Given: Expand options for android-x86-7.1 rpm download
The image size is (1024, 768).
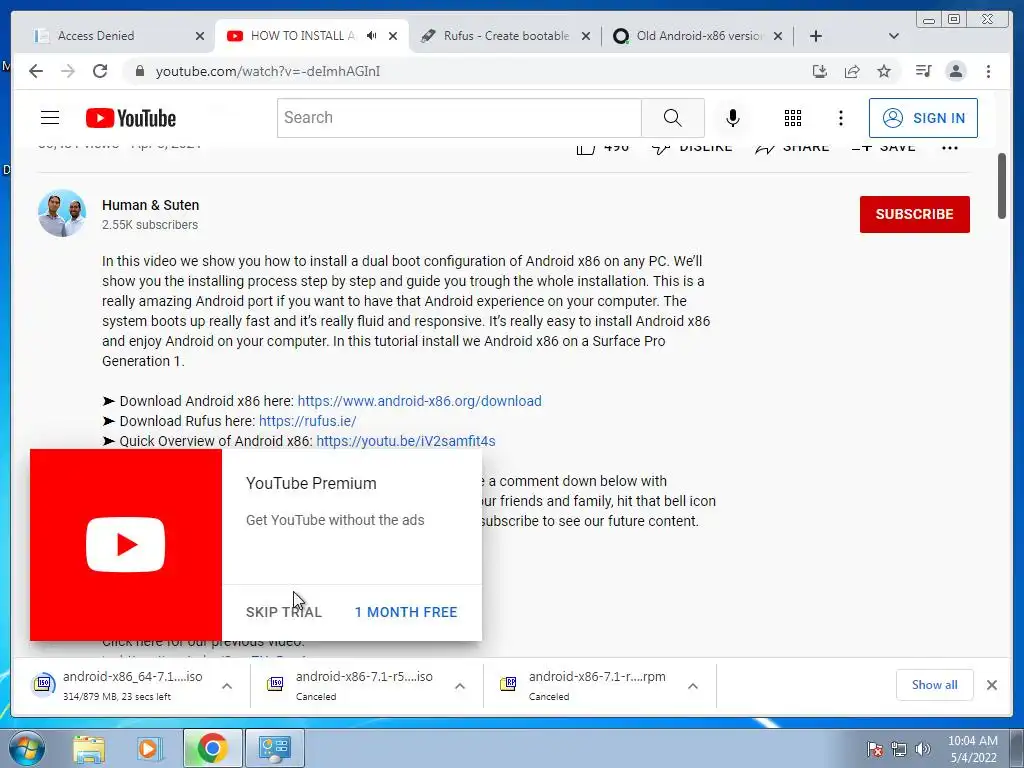Looking at the screenshot, I should pos(693,686).
